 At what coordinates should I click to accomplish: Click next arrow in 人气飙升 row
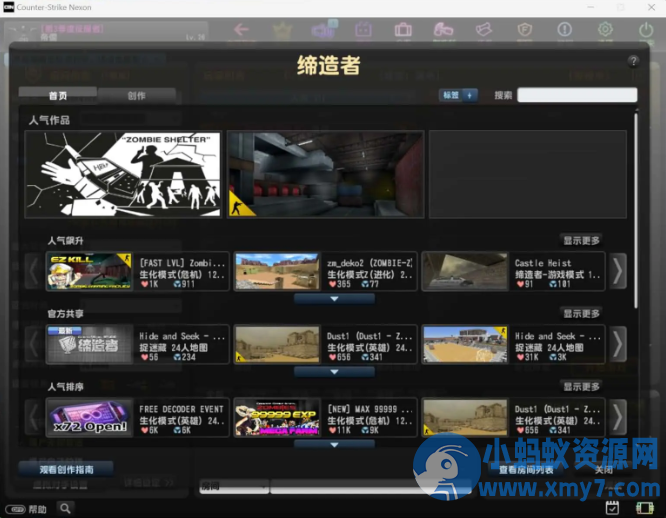[618, 271]
